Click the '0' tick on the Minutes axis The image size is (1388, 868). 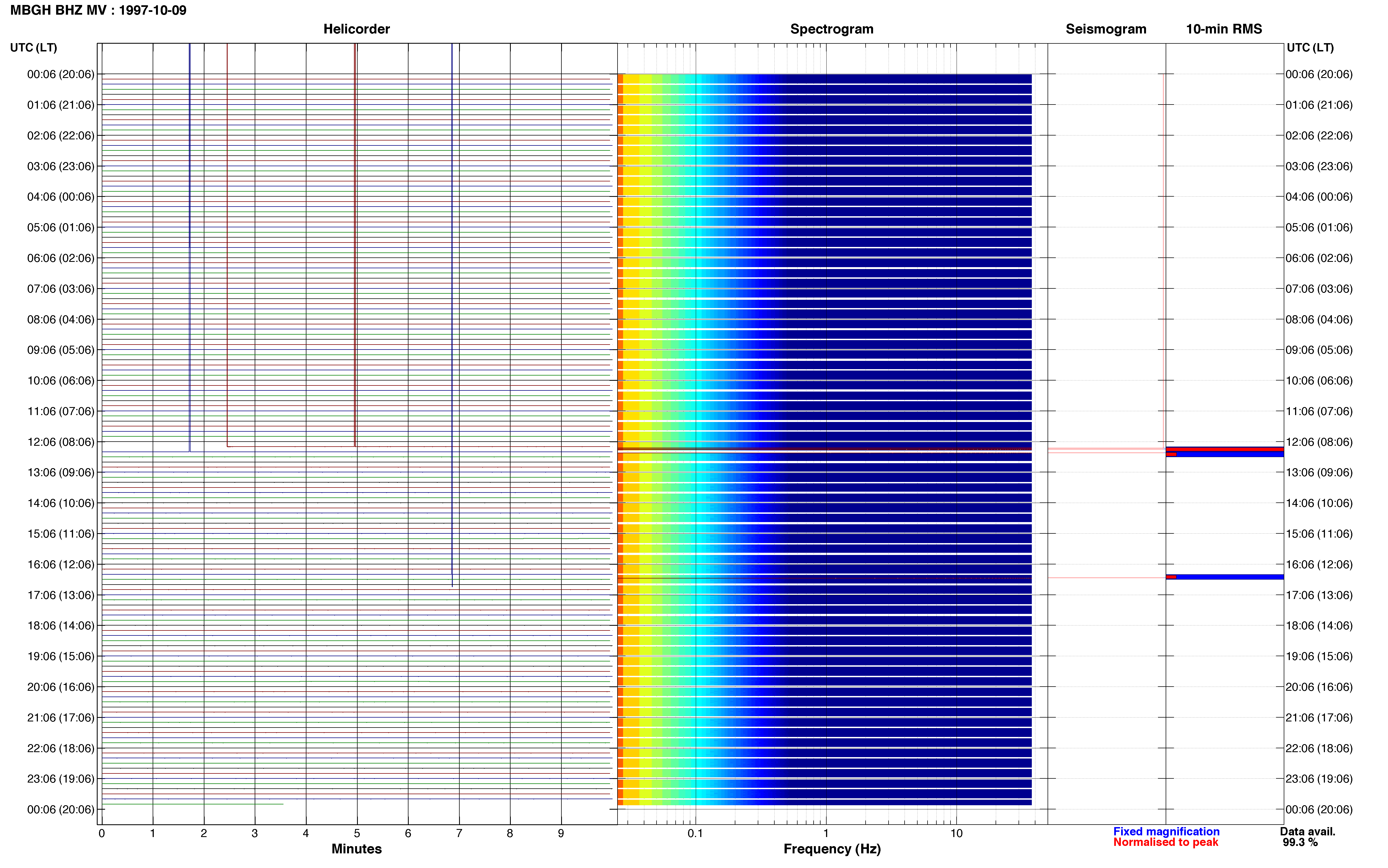pos(101,833)
